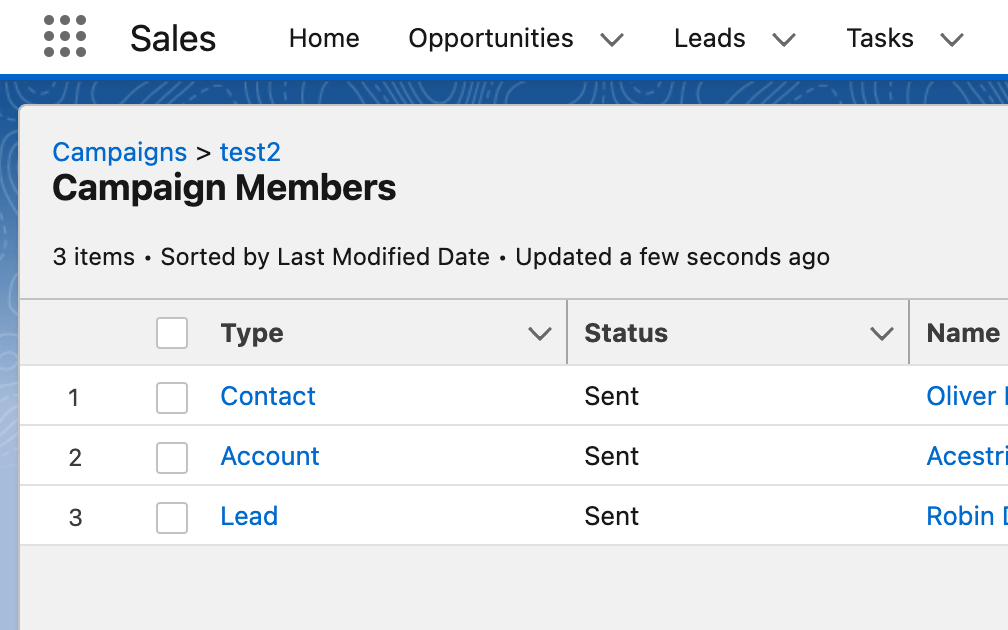
Task: Expand the Opportunities menu chevron
Action: point(612,39)
